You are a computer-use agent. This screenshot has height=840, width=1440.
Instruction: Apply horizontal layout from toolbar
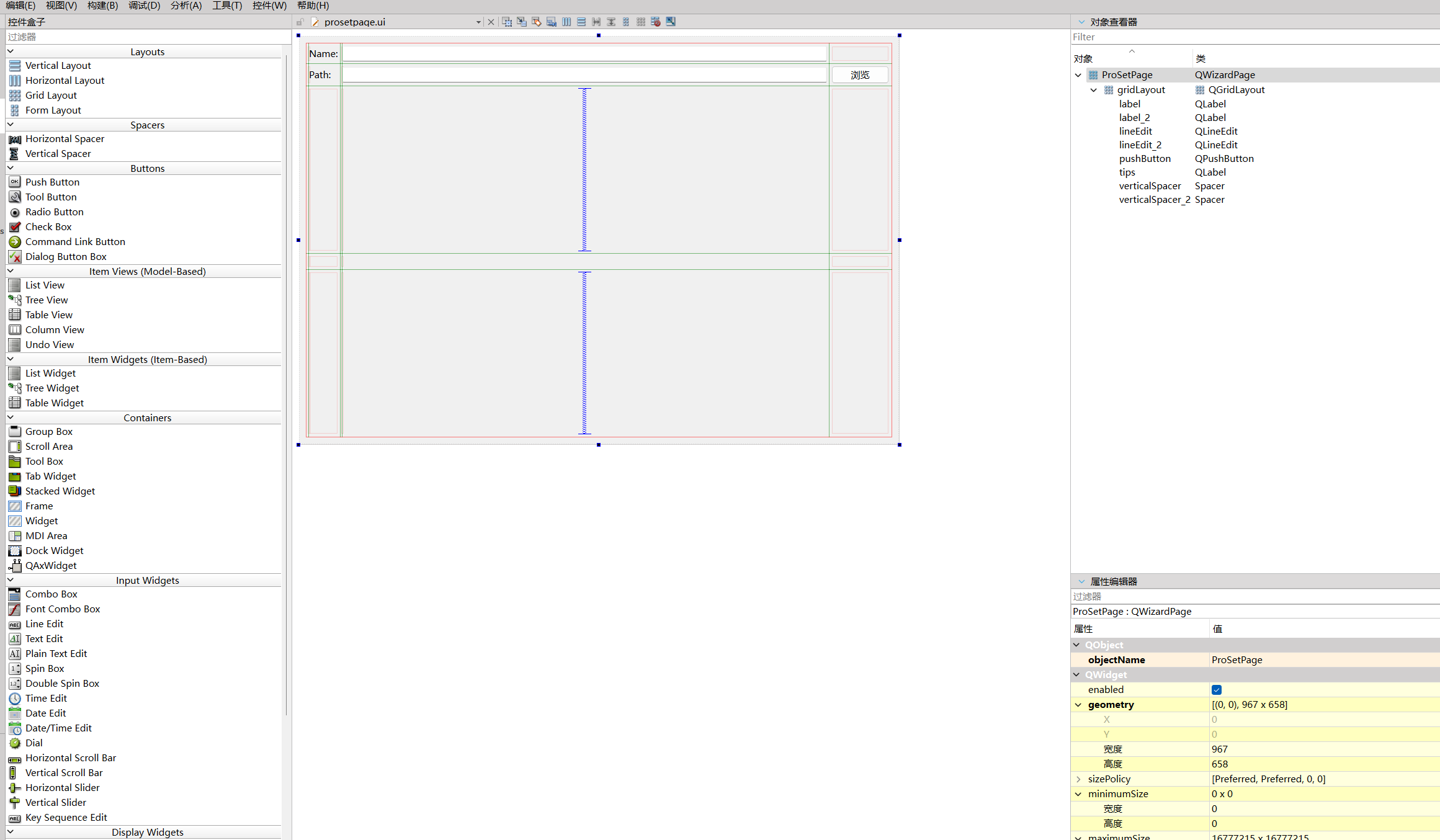pos(566,22)
